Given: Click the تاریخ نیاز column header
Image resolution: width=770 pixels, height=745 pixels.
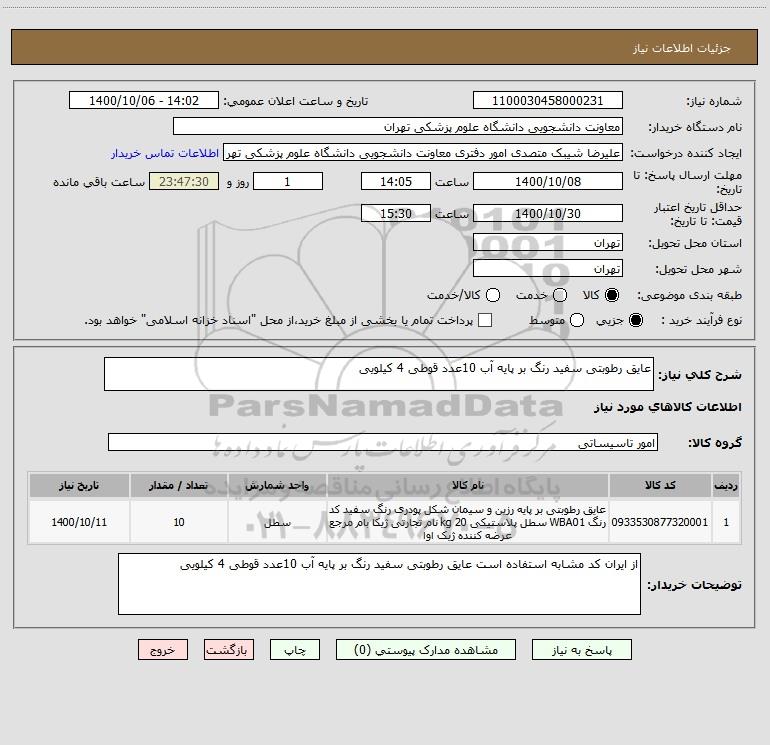Looking at the screenshot, I should [x=79, y=485].
